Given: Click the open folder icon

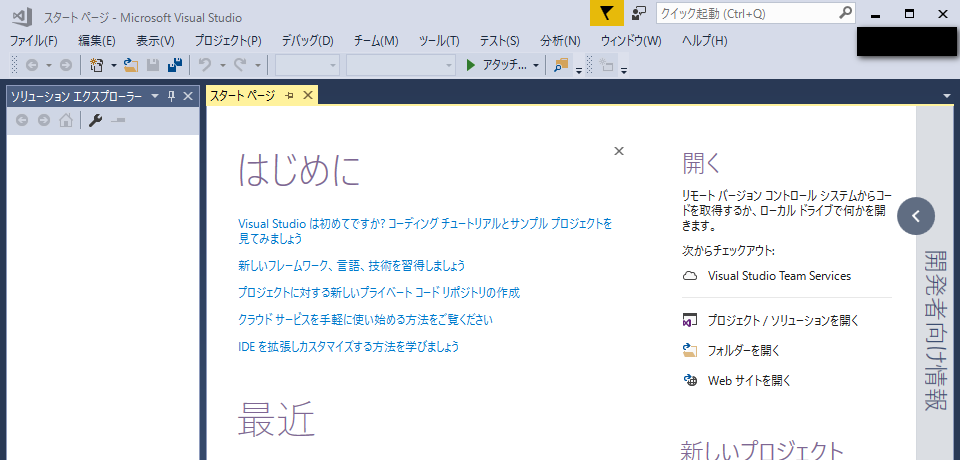Looking at the screenshot, I should [x=690, y=350].
